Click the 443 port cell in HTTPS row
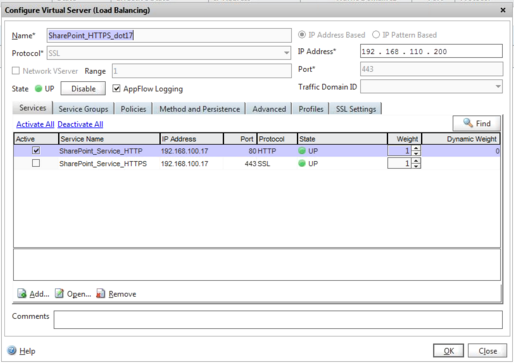 (x=250, y=164)
